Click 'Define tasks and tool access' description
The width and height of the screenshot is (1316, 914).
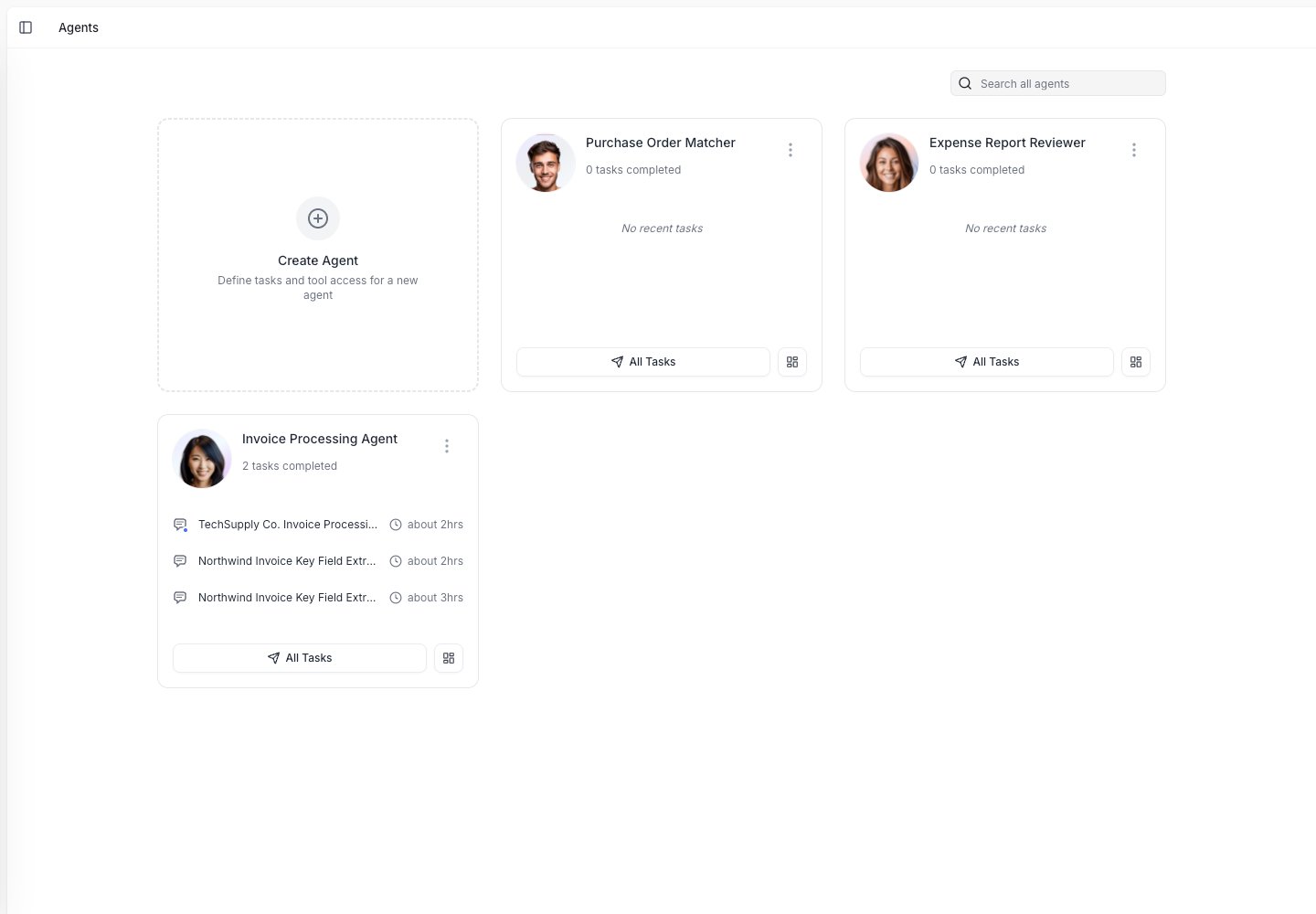pos(318,288)
